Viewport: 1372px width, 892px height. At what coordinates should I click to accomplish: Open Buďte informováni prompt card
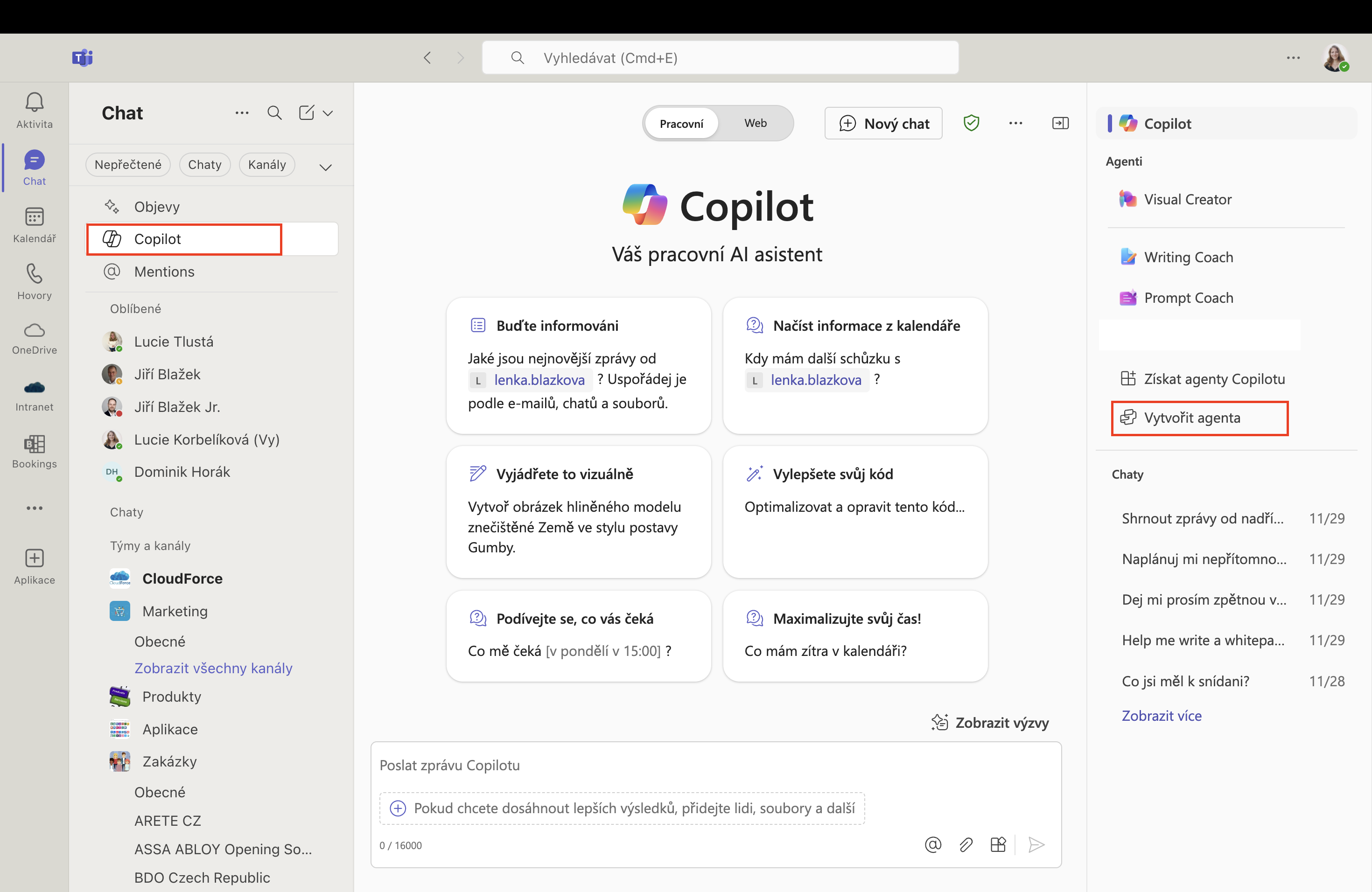[578, 365]
